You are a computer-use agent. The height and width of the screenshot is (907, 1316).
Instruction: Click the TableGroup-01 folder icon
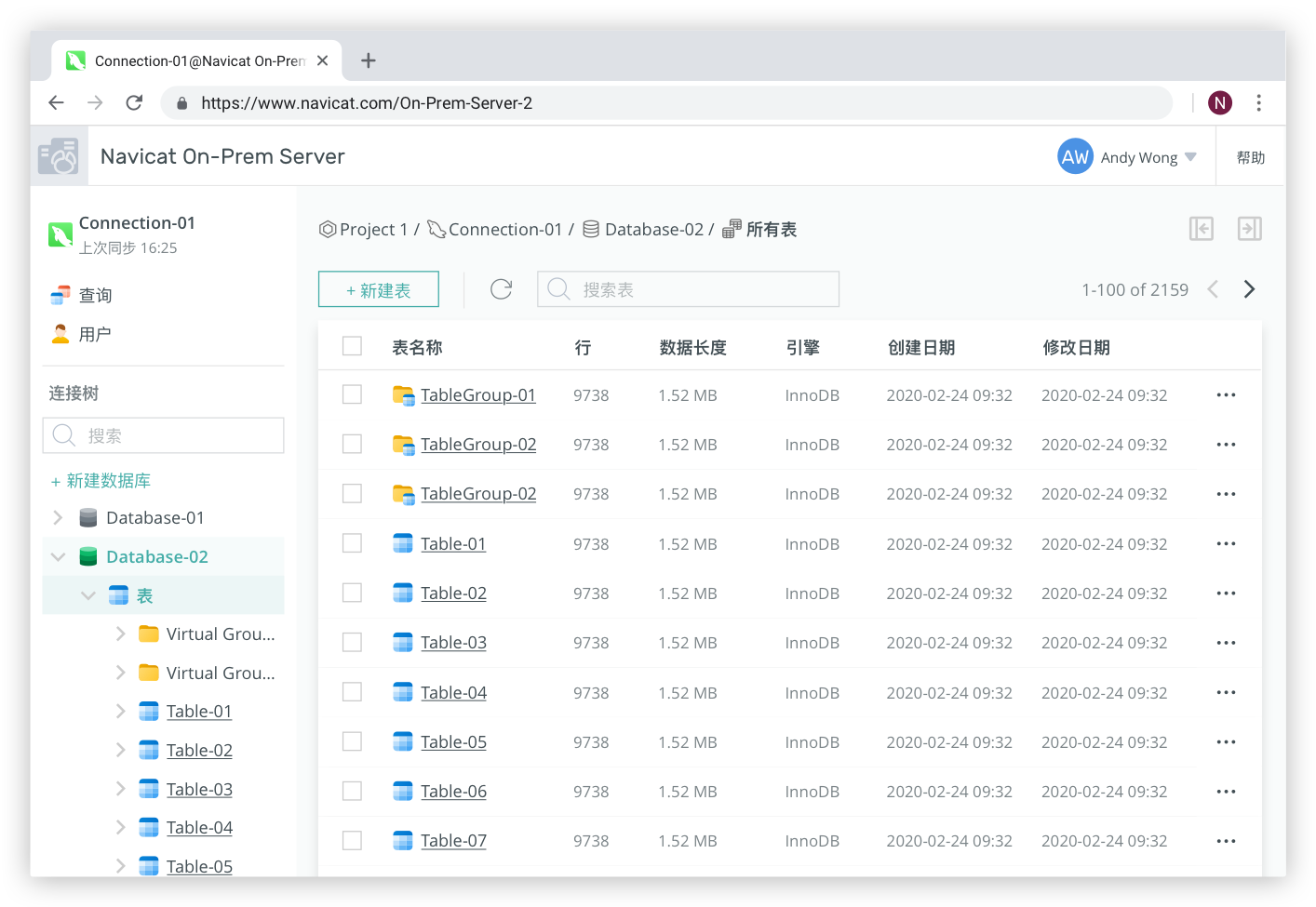pyautogui.click(x=403, y=395)
